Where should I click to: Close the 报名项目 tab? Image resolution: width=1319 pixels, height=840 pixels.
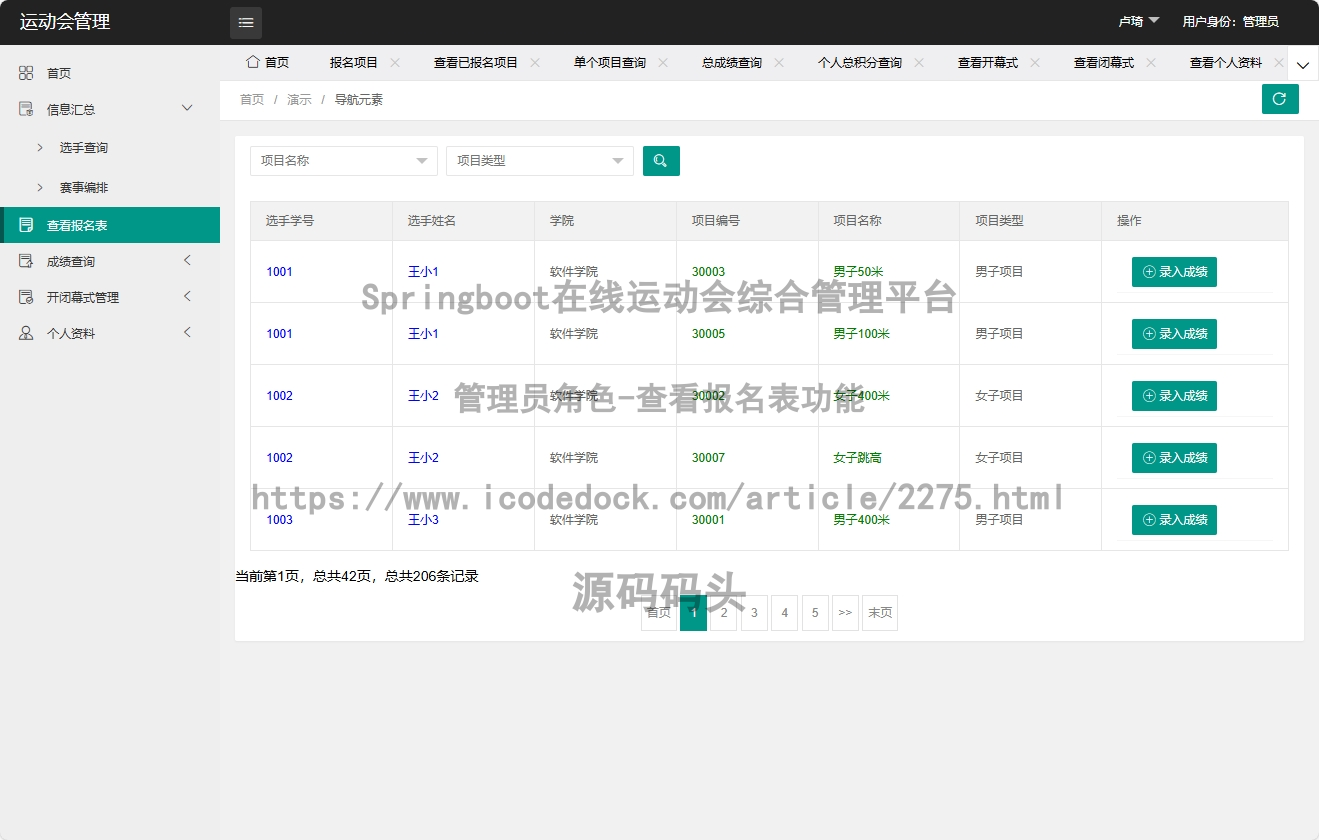click(395, 62)
